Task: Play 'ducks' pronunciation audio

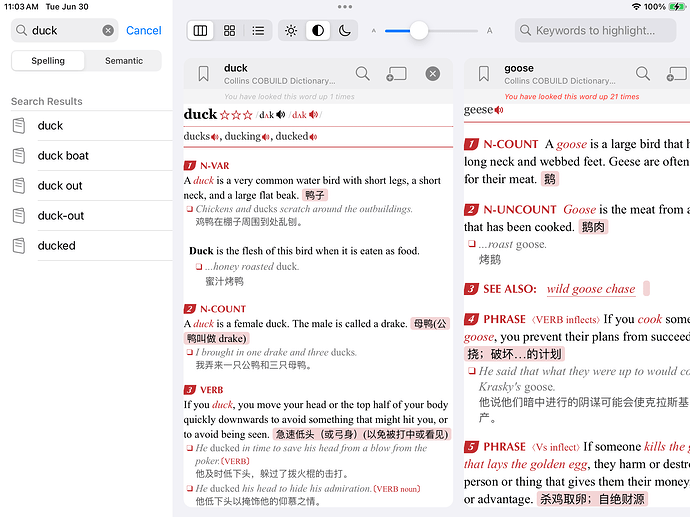Action: point(215,137)
